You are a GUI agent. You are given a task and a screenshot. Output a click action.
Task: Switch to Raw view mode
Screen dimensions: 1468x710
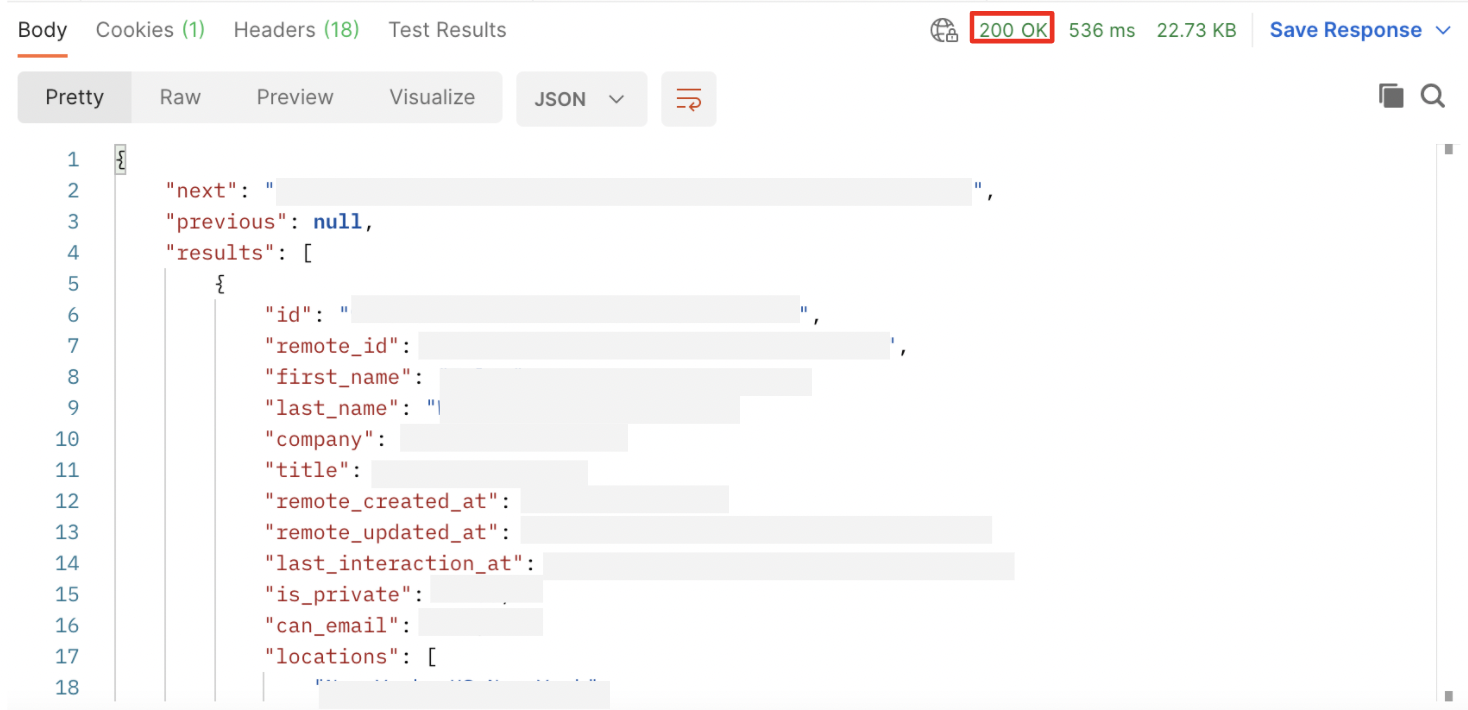pyautogui.click(x=180, y=97)
